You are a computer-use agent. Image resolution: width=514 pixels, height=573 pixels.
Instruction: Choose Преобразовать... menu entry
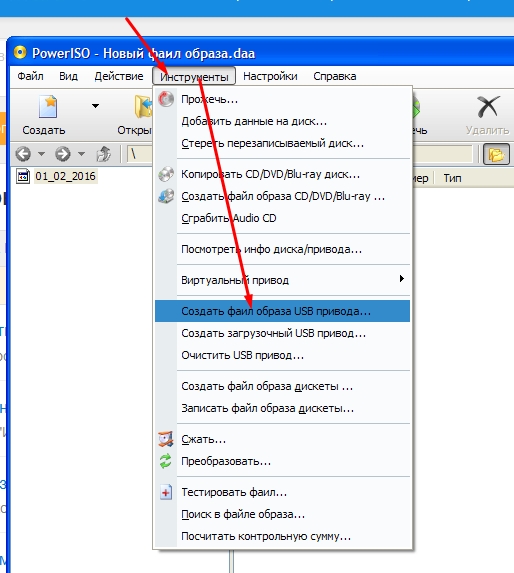tap(282, 461)
